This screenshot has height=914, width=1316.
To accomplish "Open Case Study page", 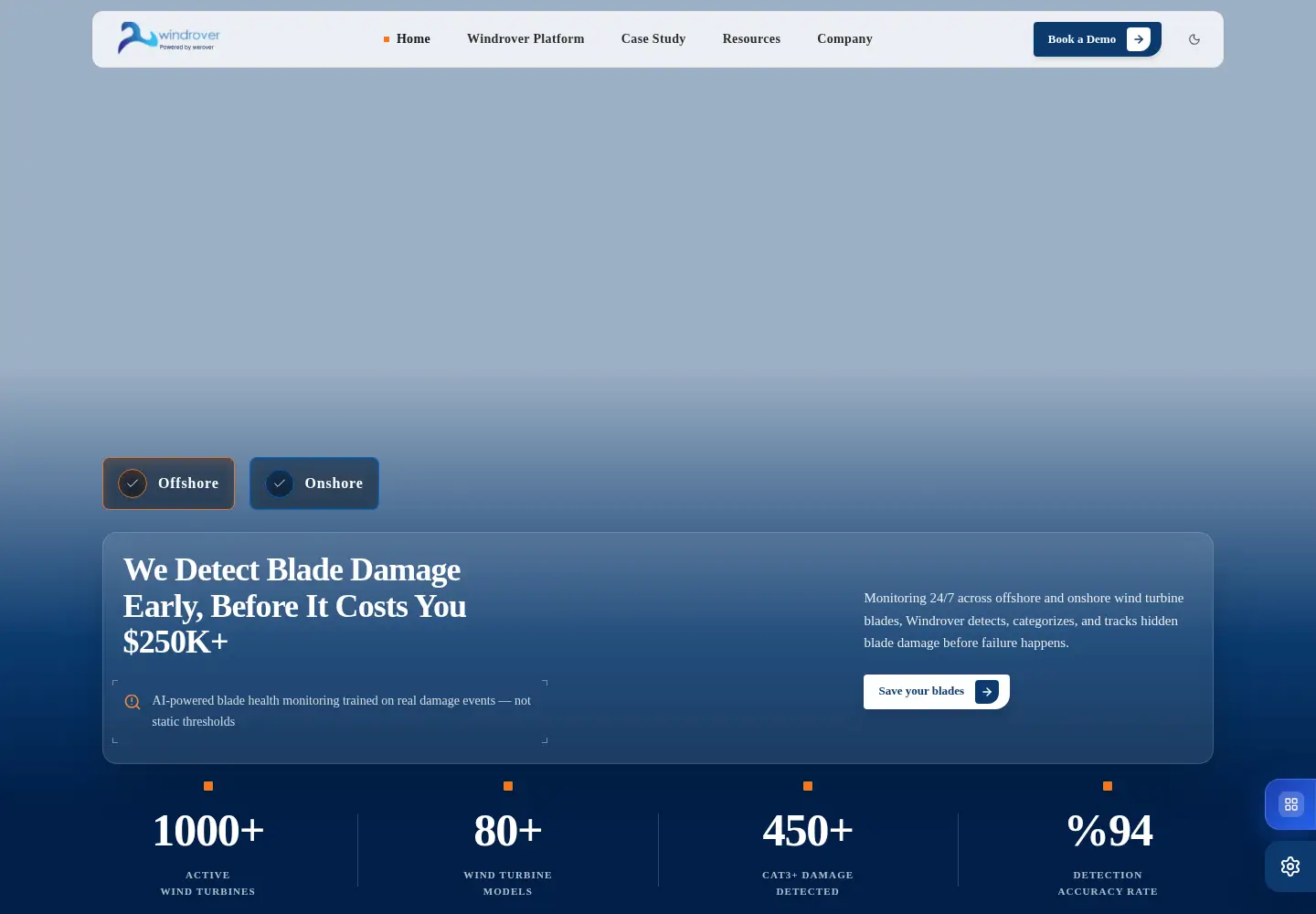I will click(x=653, y=39).
